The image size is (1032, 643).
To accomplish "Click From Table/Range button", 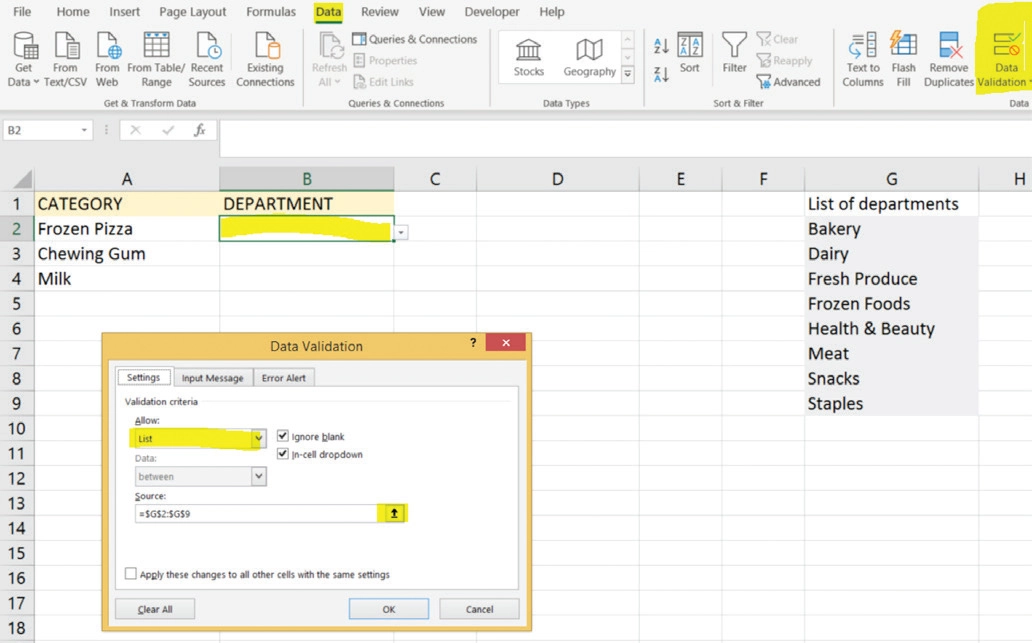I will tap(156, 60).
